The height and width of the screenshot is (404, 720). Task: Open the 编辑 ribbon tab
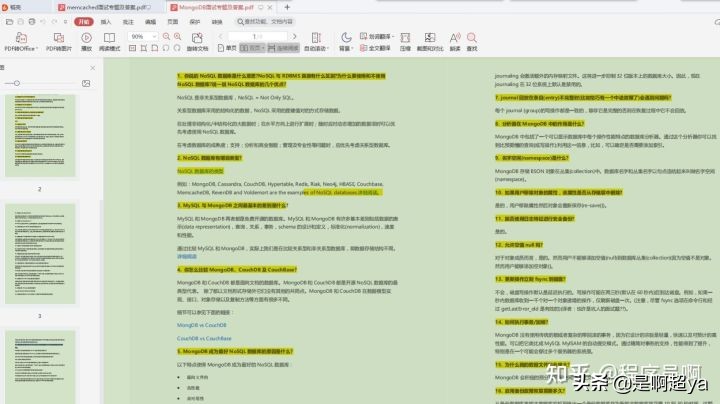[151, 22]
